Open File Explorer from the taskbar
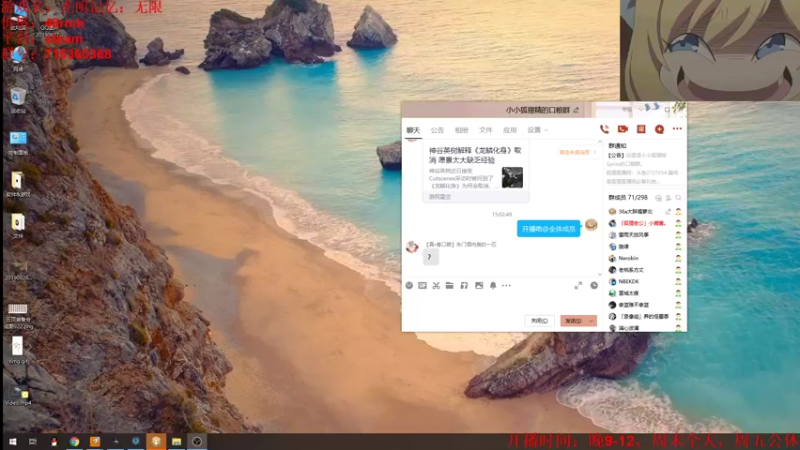This screenshot has height=450, width=800. point(177,442)
